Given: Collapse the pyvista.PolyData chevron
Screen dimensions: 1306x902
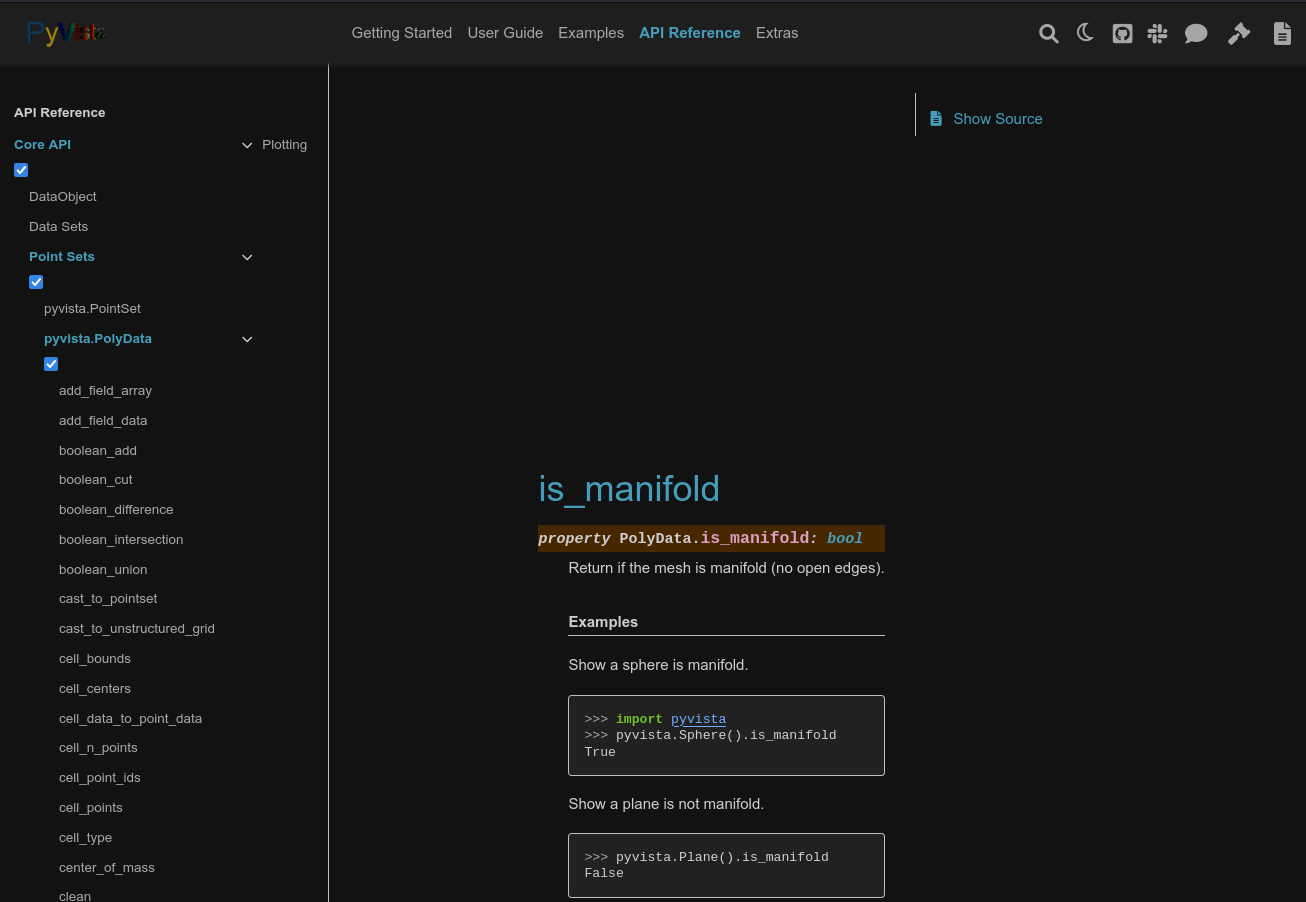Looking at the screenshot, I should pyautogui.click(x=247, y=339).
